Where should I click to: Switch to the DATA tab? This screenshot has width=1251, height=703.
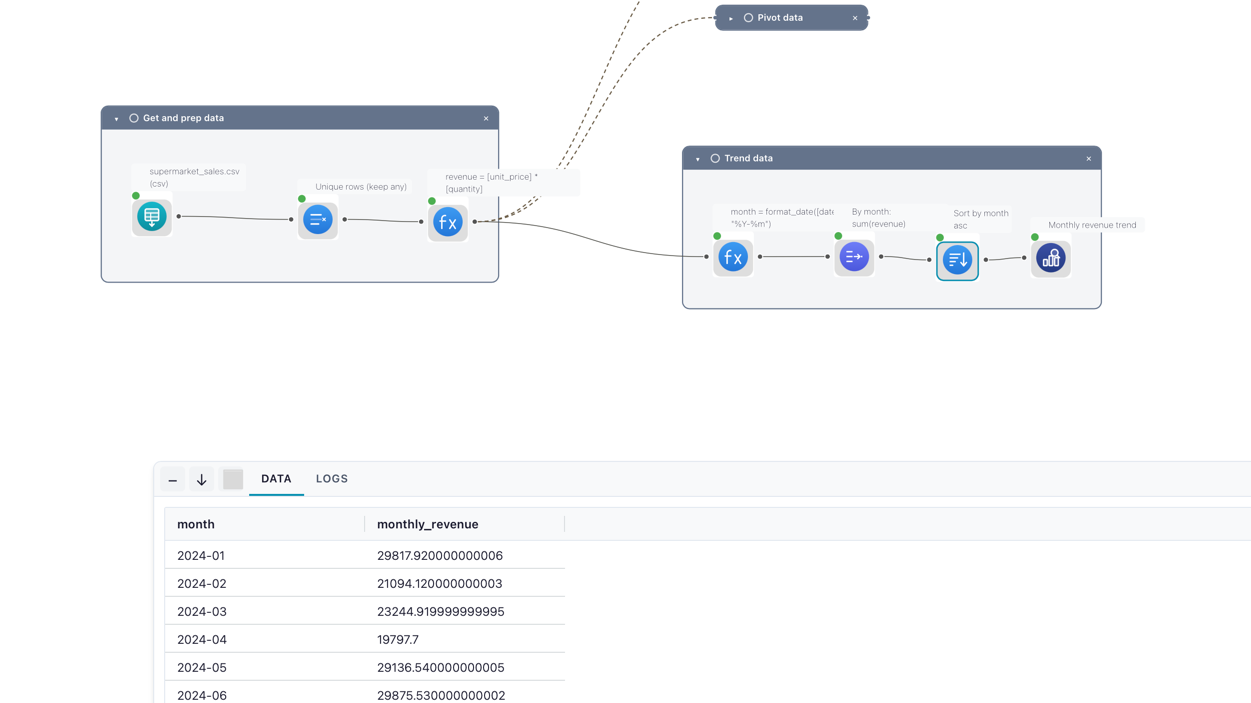point(276,479)
